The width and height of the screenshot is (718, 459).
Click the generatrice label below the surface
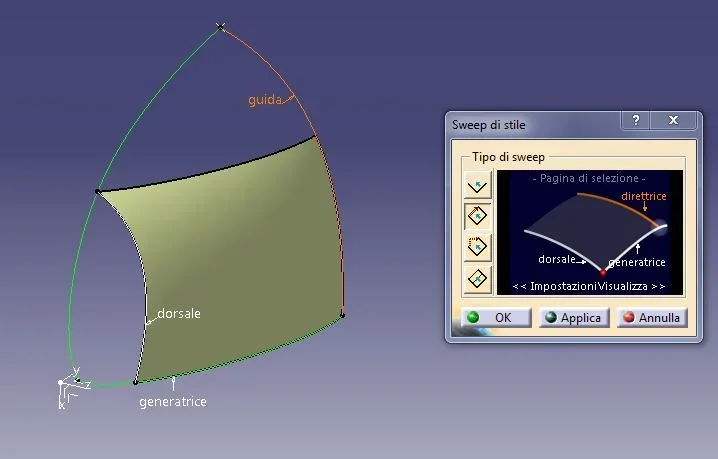click(x=173, y=401)
